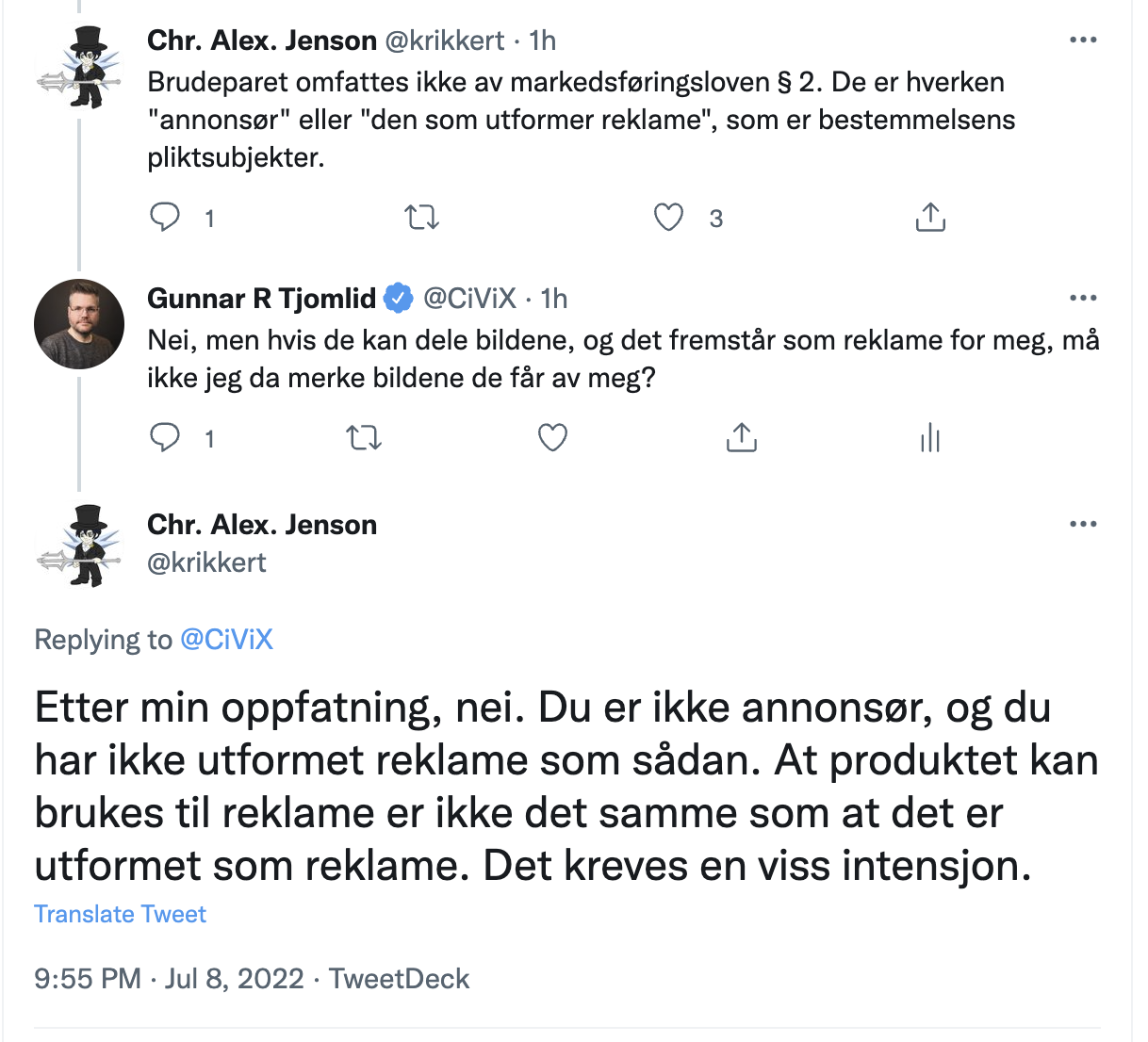
Task: Click Chr. Alex. Jenson's name on the bottom tweet
Action: tap(262, 524)
